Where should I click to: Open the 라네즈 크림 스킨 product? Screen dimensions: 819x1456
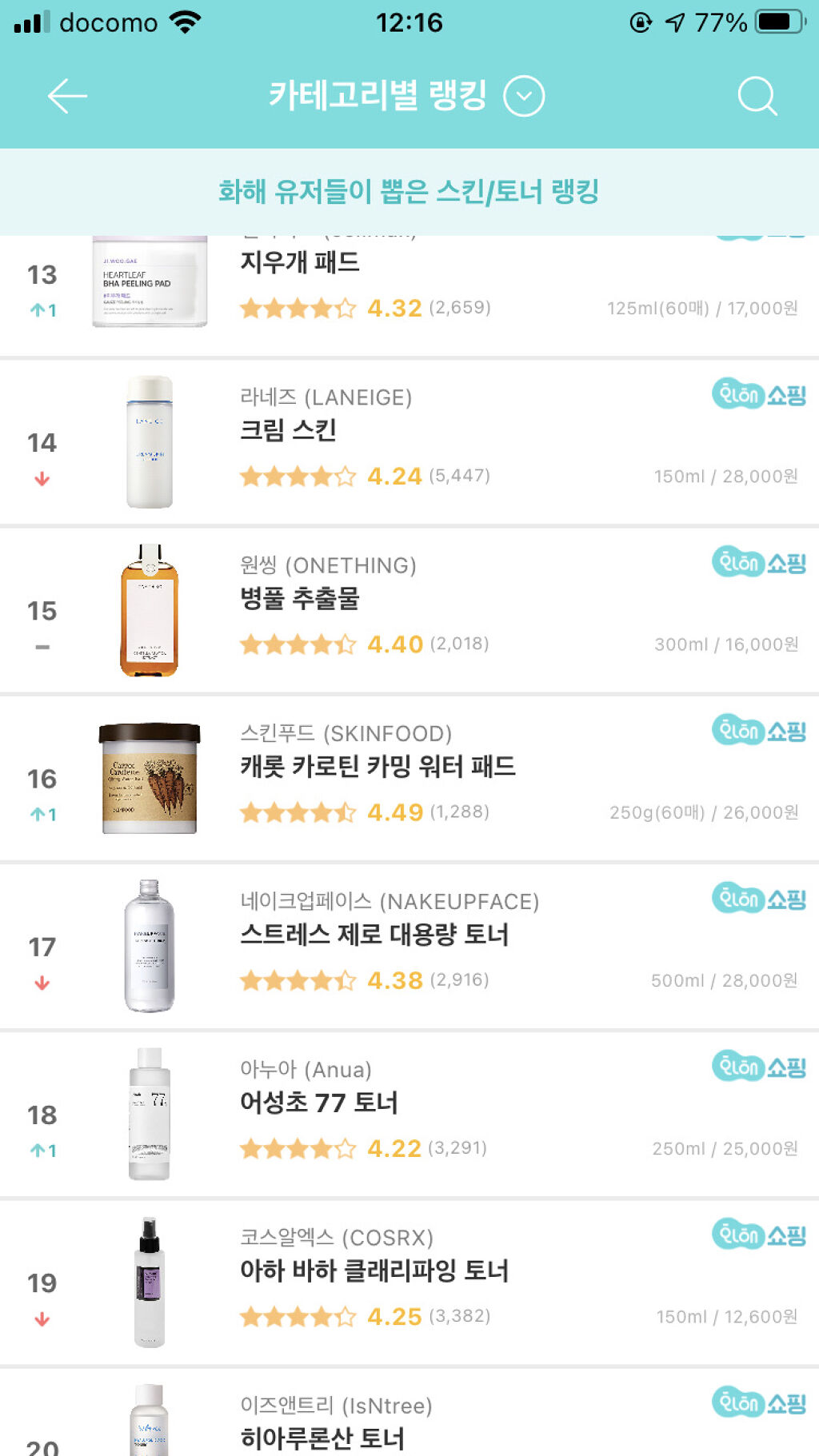288,430
